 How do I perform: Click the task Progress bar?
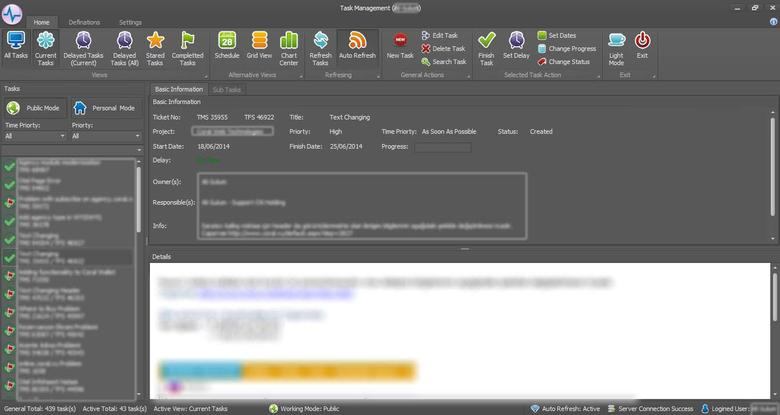[443, 147]
